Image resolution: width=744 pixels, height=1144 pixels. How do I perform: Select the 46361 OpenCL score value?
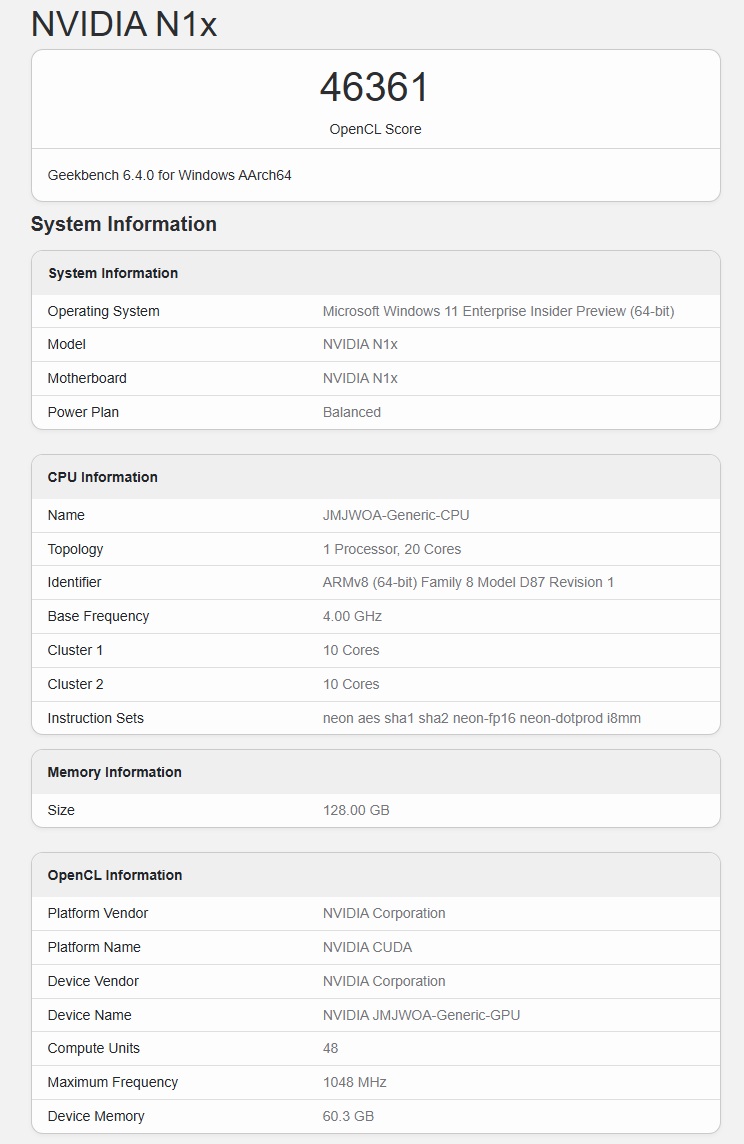tap(375, 88)
